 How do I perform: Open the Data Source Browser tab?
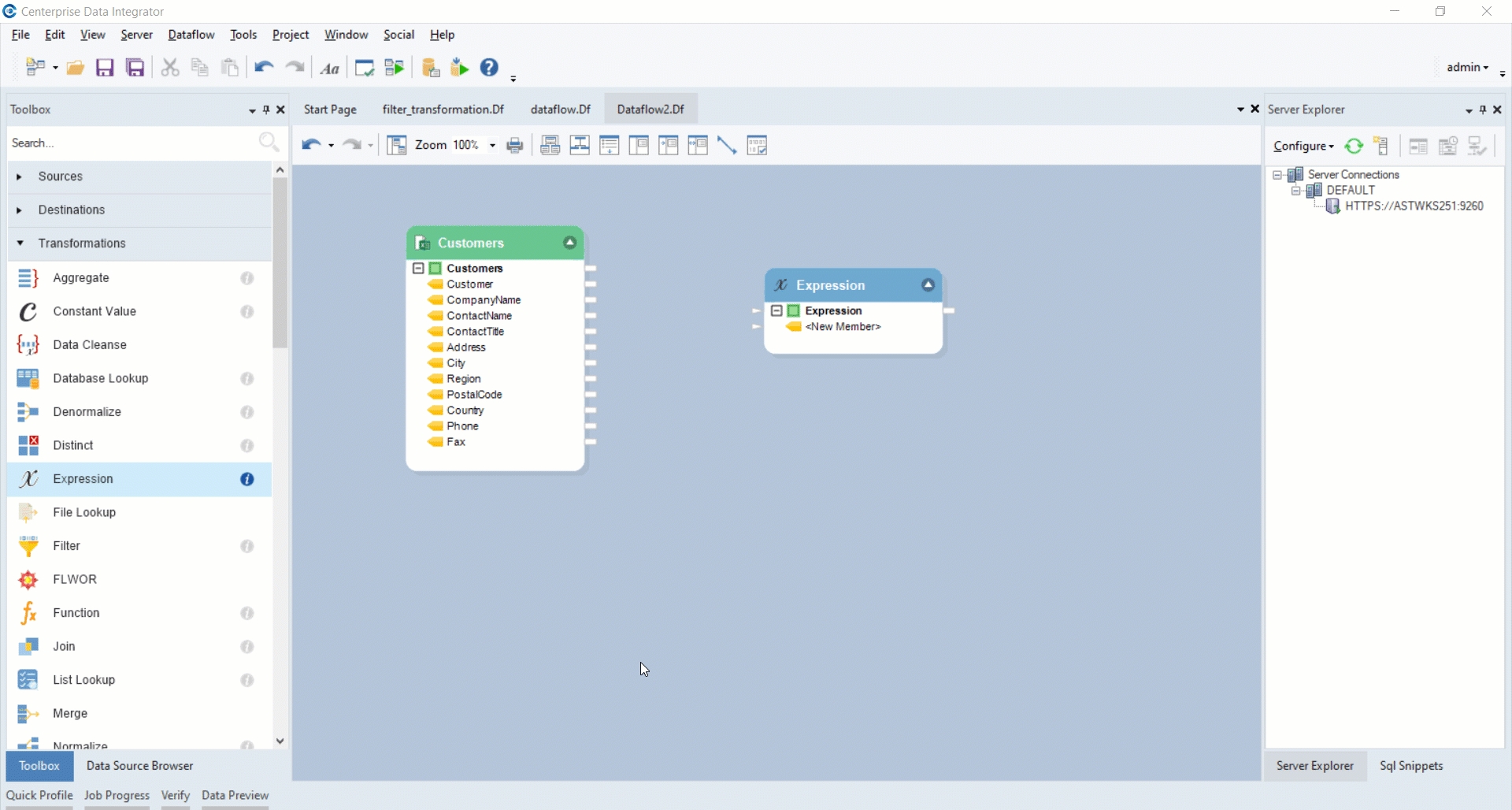click(x=139, y=766)
